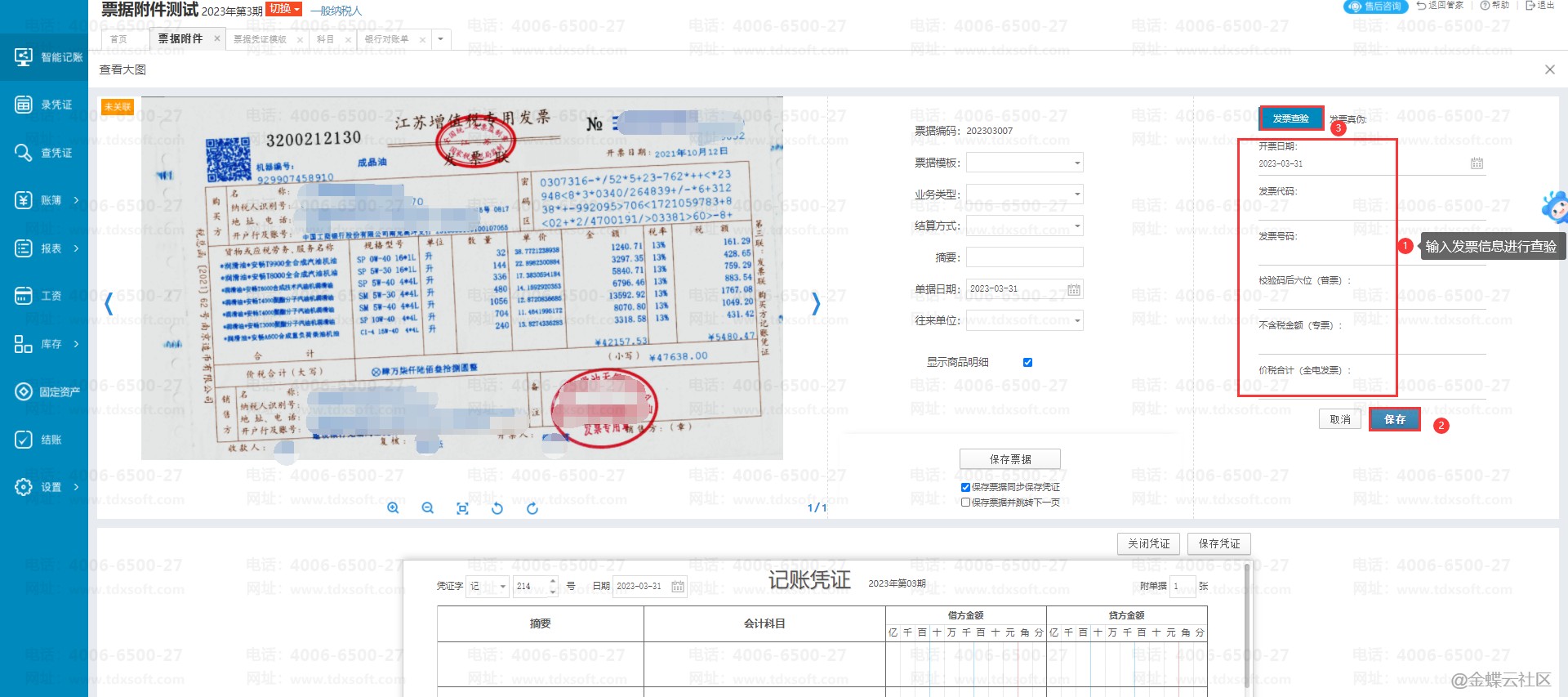Screen dimensions: 1568x697
Task: Click the zoom out magnifier icon
Action: pyautogui.click(x=427, y=508)
